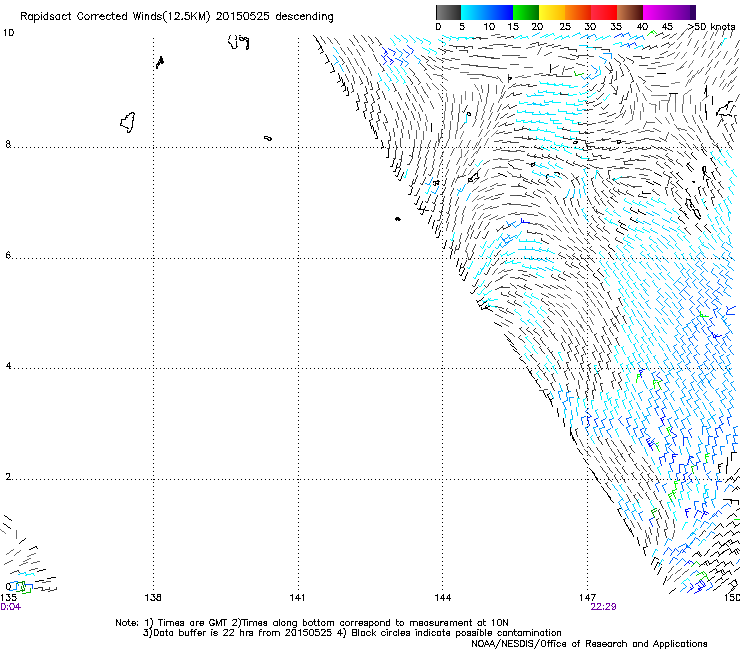Click latitude axis label 8
The image size is (740, 650).
pos(8,144)
